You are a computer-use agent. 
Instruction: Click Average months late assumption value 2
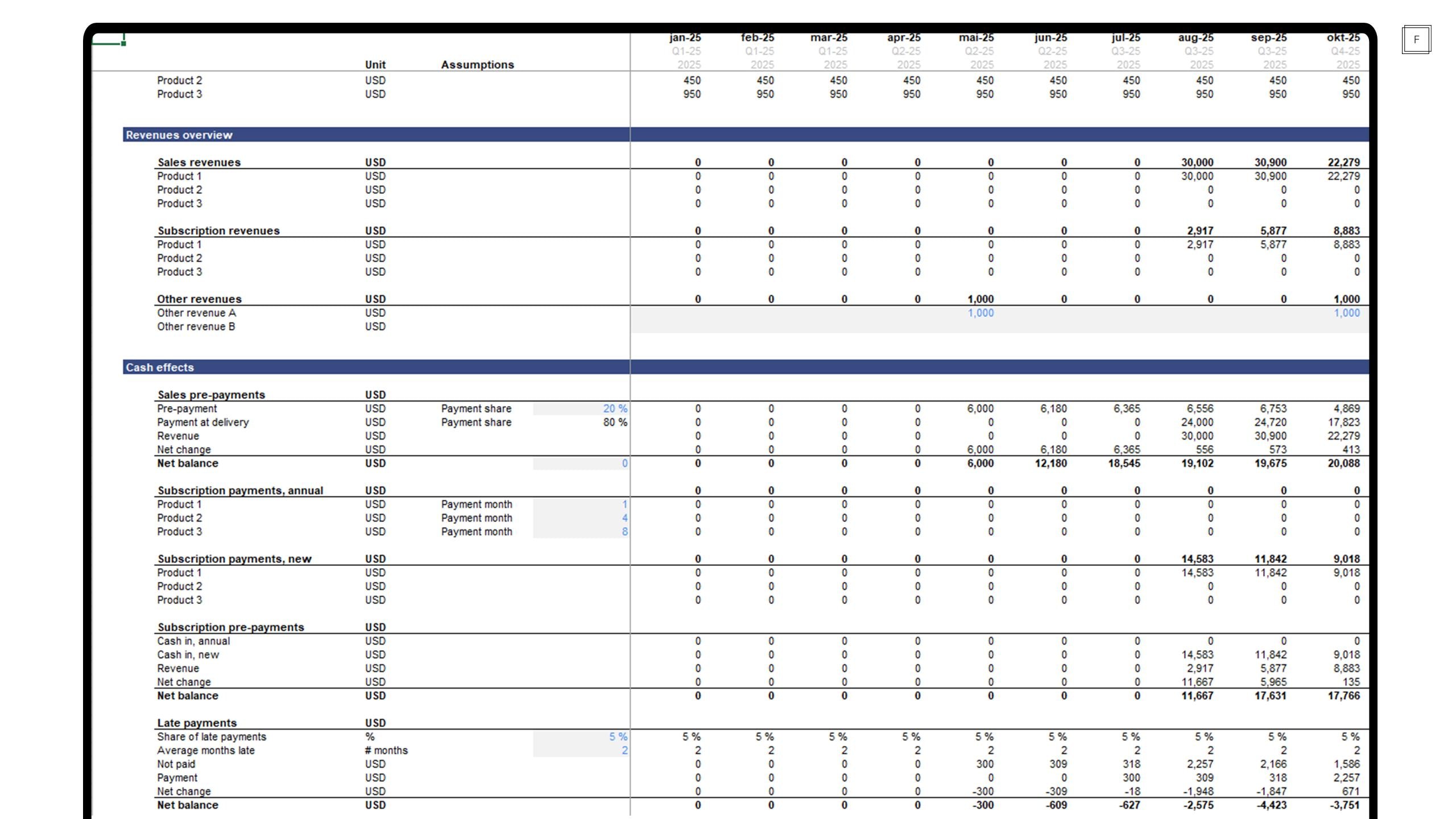click(581, 750)
